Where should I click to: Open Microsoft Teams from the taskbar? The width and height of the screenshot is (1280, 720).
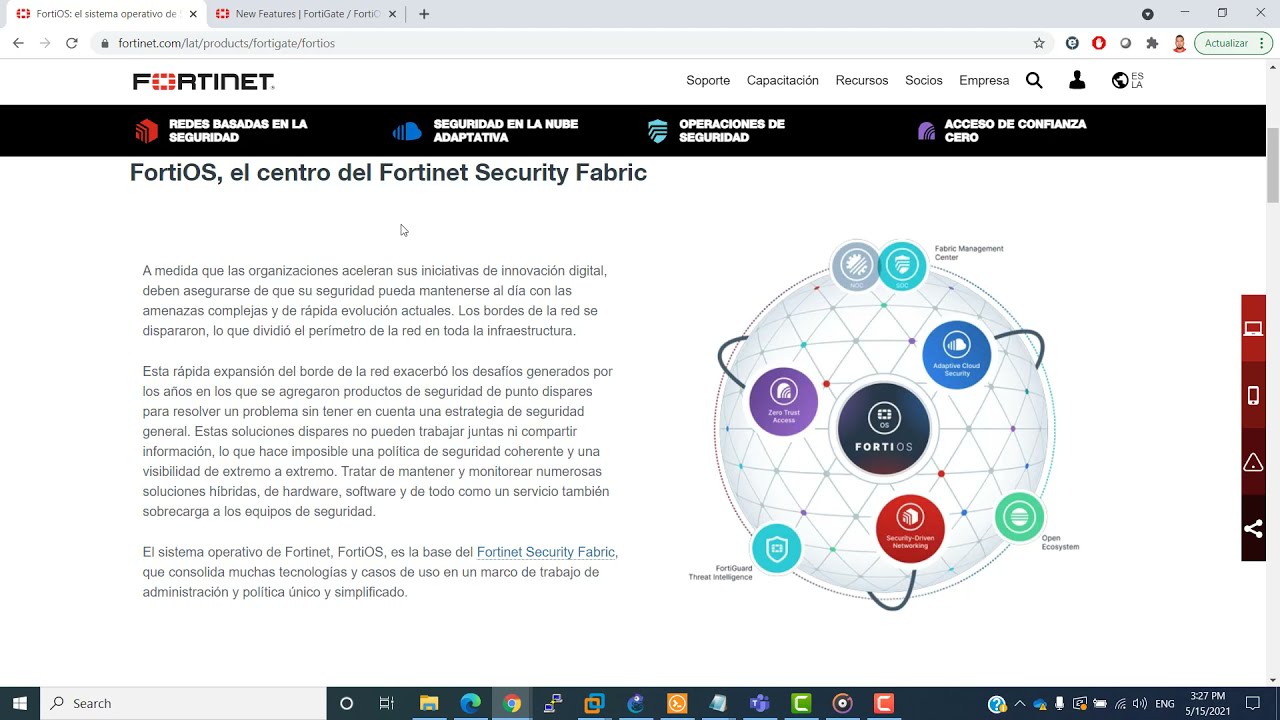(x=759, y=704)
